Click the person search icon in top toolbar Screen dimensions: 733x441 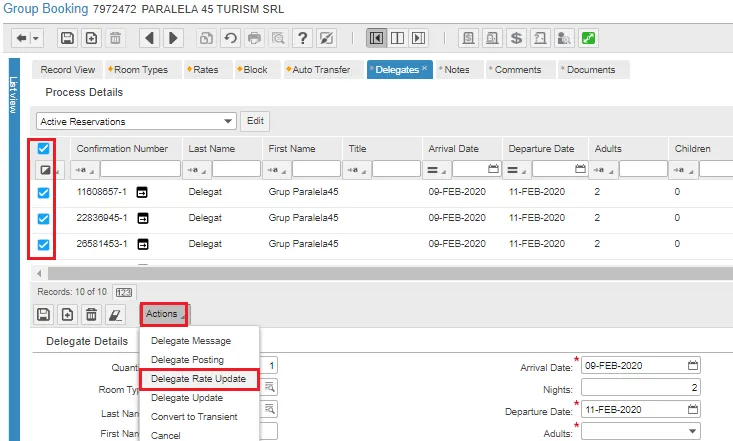564,38
